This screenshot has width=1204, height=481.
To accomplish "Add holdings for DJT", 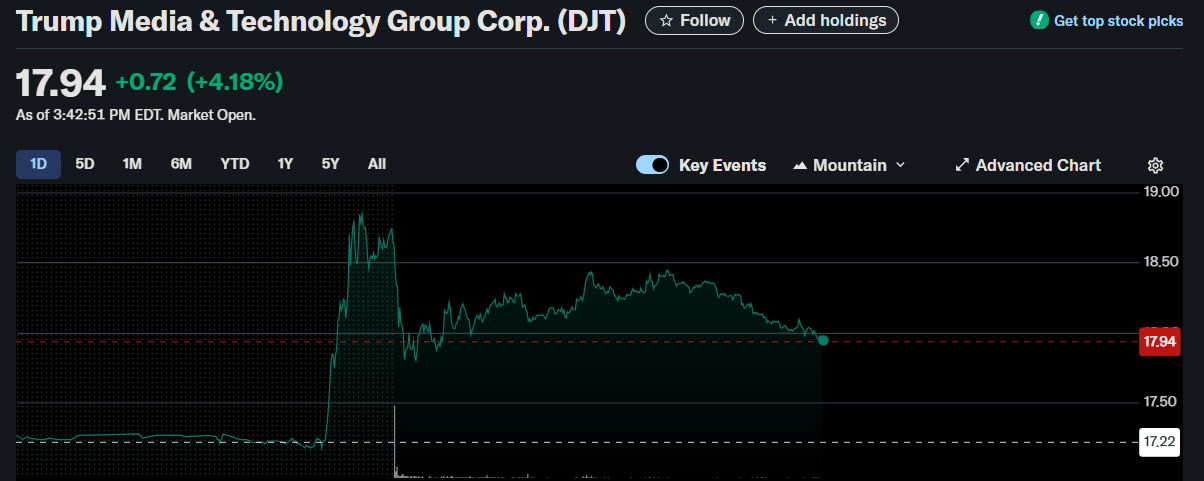I will point(826,20).
